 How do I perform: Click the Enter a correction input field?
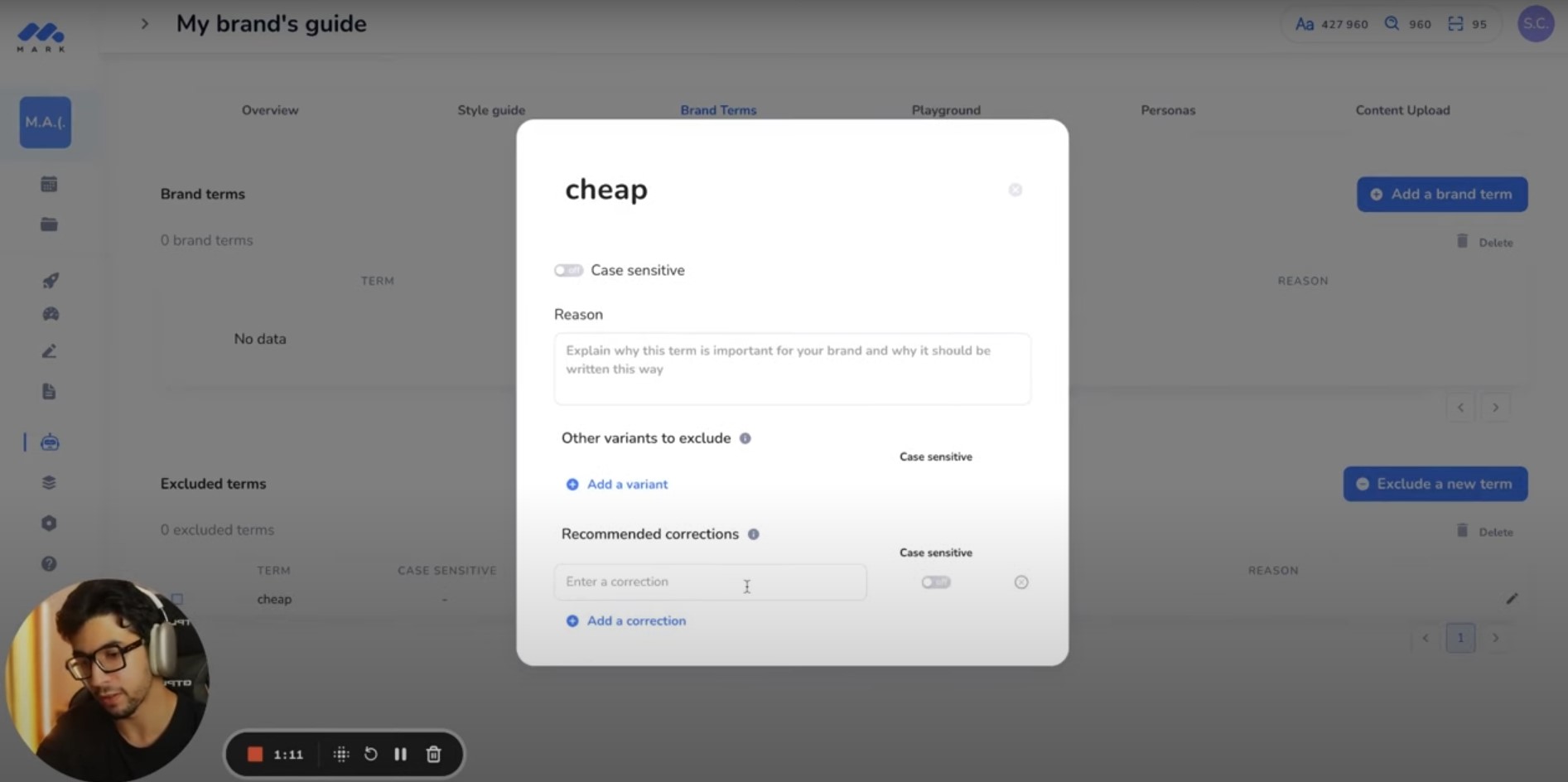(710, 582)
